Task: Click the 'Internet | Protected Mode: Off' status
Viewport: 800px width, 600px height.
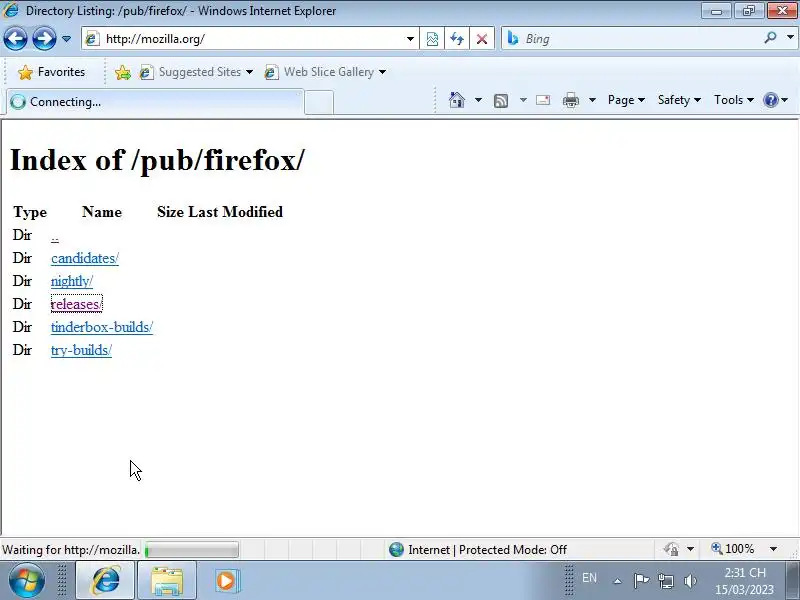Action: (487, 550)
